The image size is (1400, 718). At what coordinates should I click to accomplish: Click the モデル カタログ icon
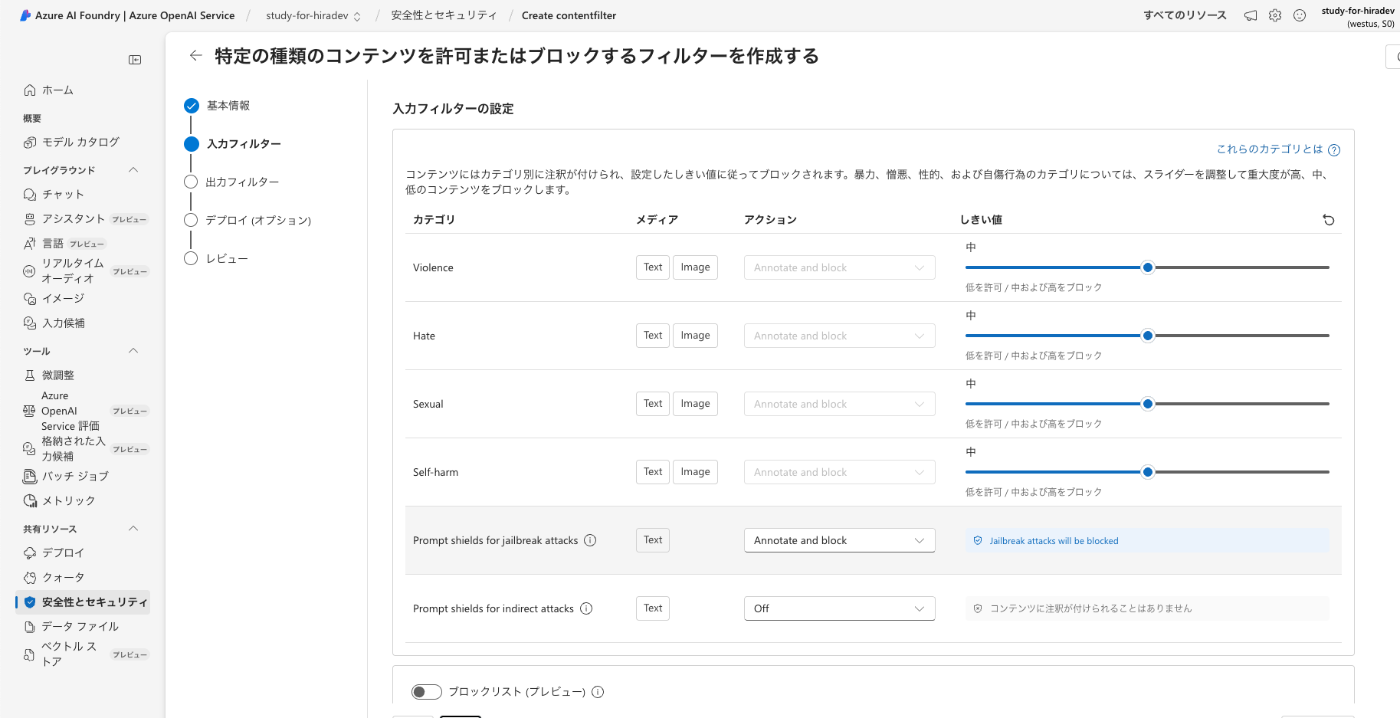tap(29, 142)
